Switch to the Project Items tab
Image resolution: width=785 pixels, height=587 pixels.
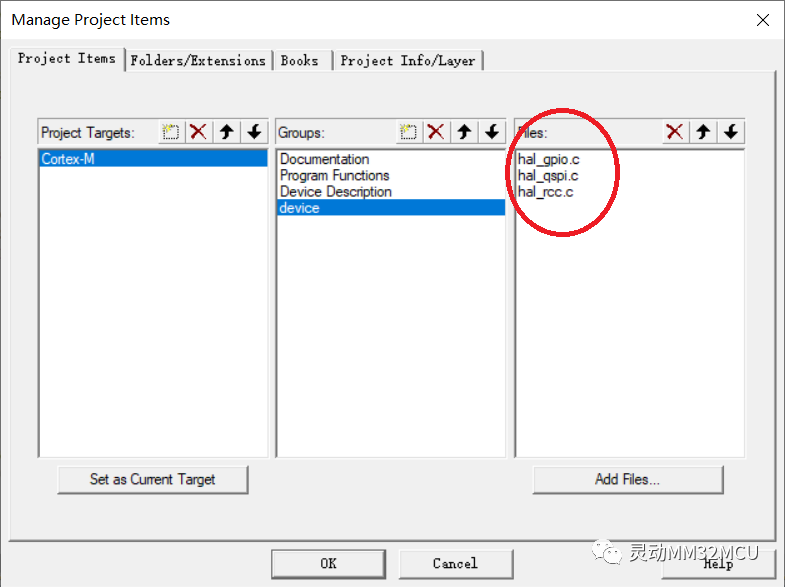(x=67, y=59)
